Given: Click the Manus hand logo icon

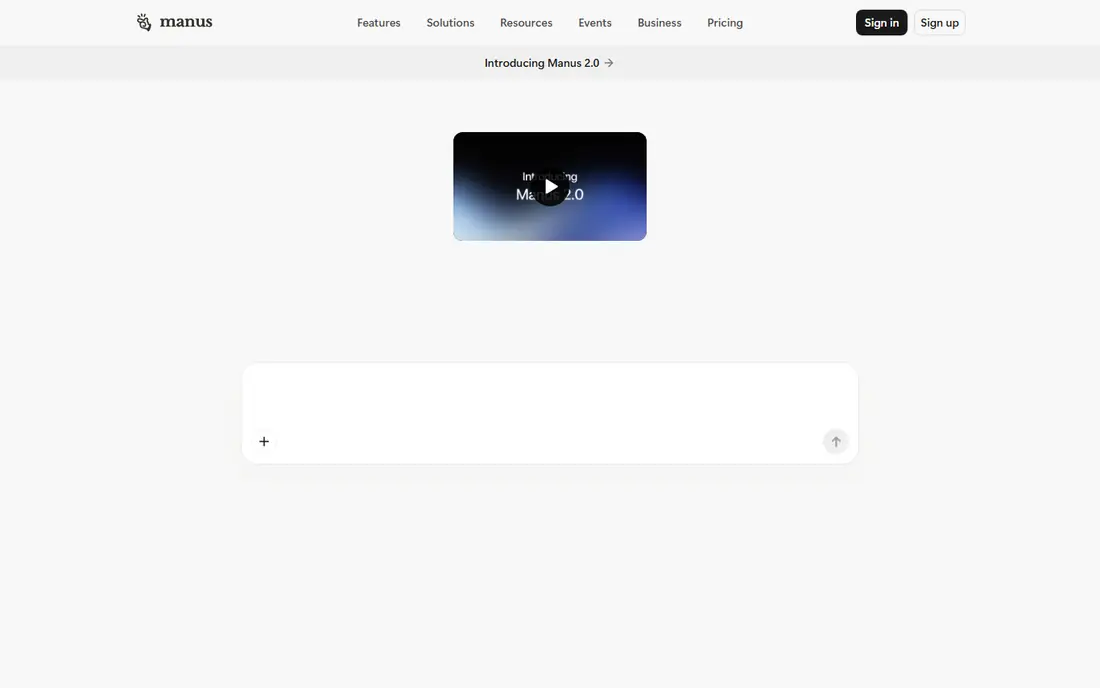Looking at the screenshot, I should pyautogui.click(x=144, y=22).
